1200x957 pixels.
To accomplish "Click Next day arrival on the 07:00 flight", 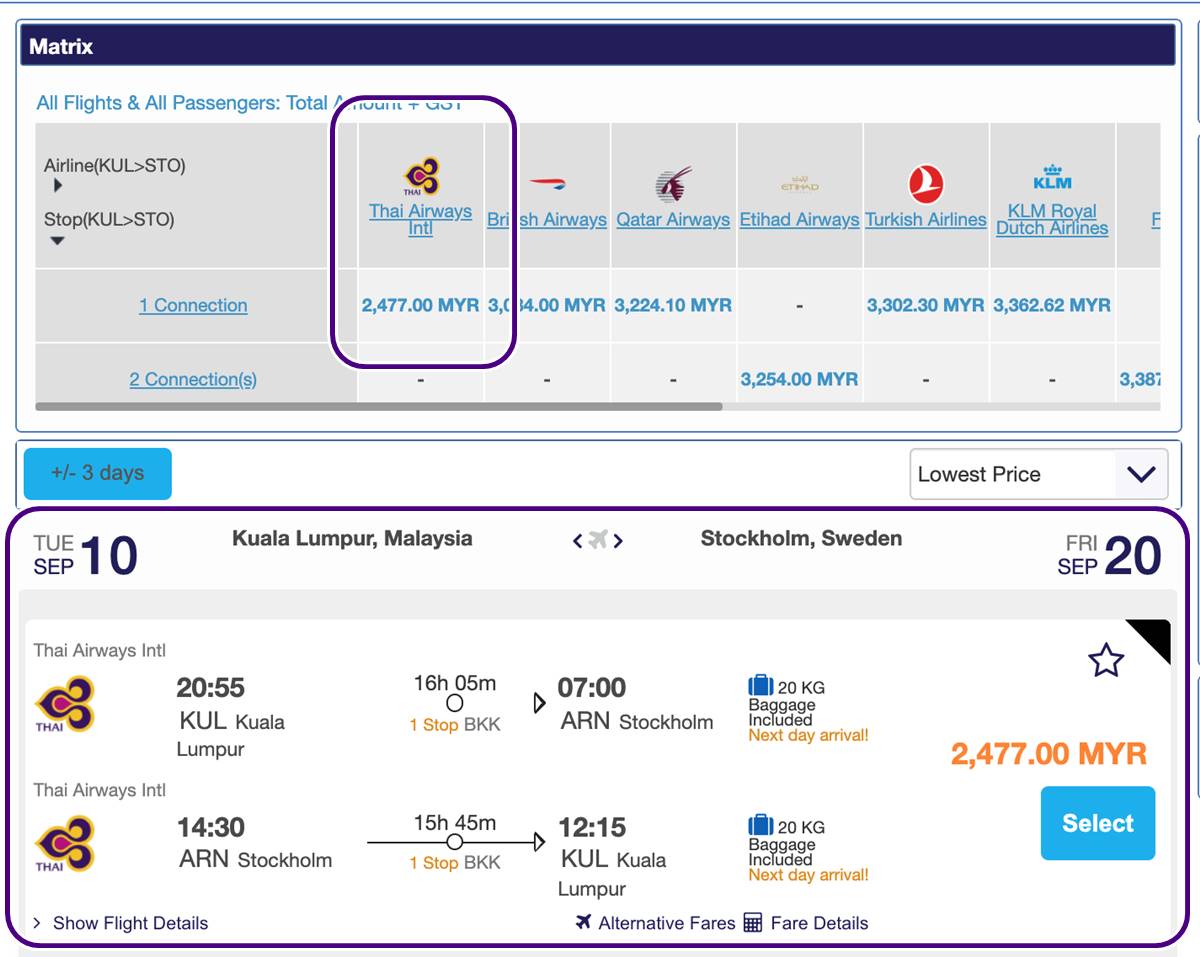I will pyautogui.click(x=809, y=736).
